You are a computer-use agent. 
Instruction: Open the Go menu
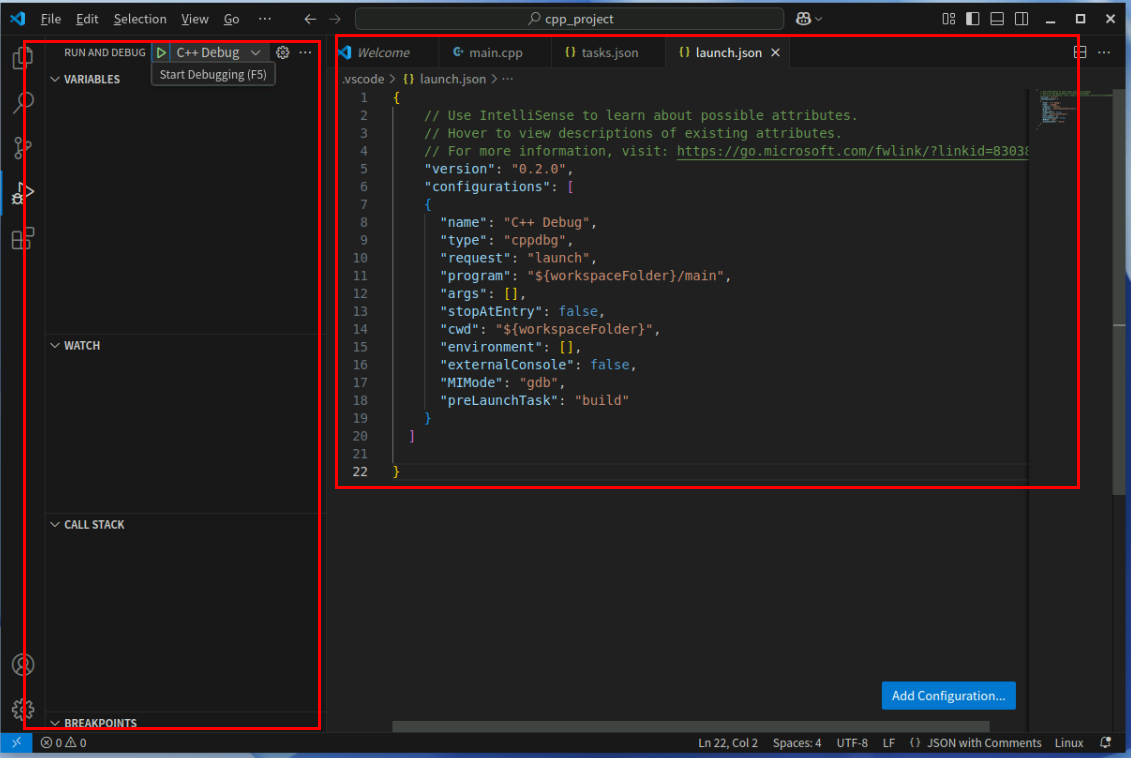click(232, 19)
